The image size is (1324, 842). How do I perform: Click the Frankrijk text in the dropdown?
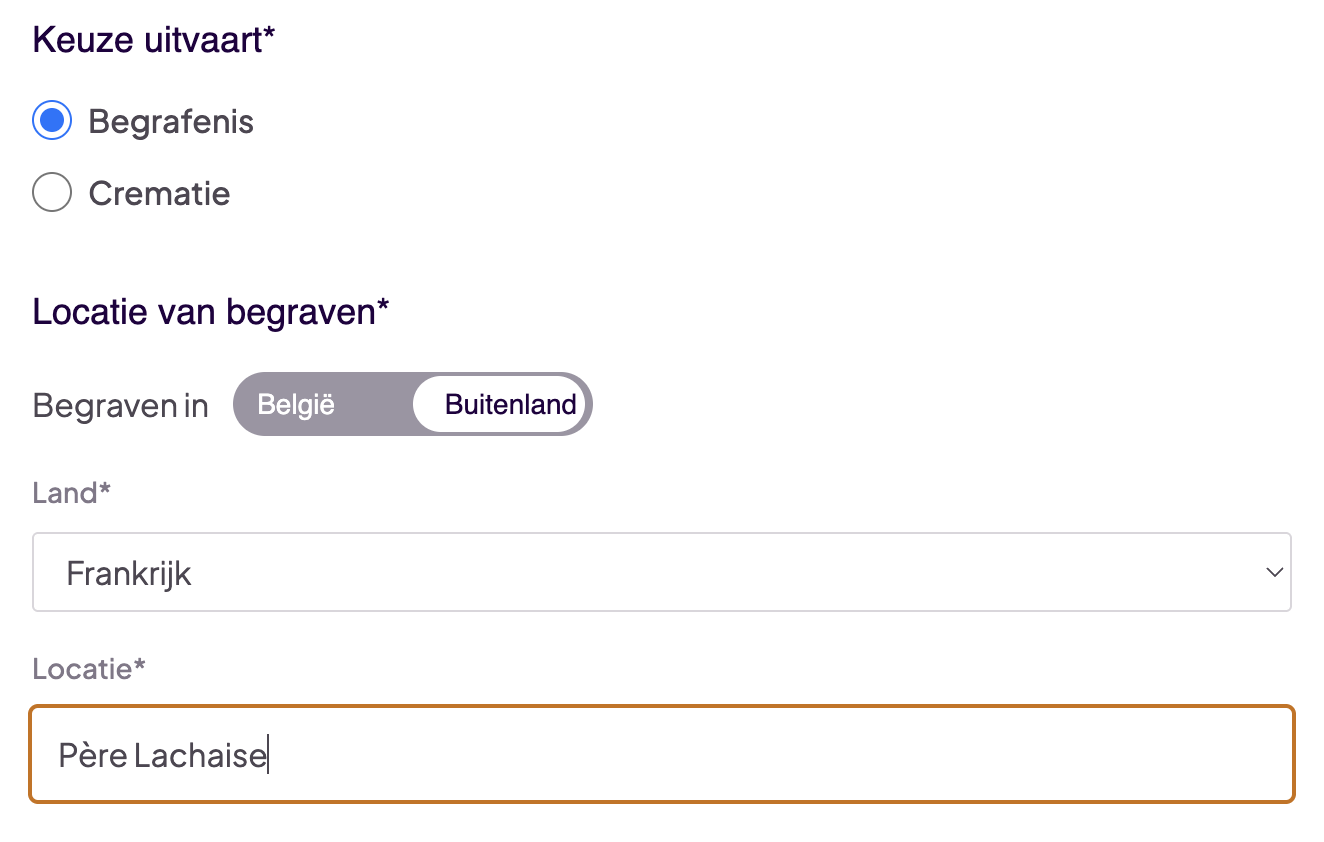(129, 572)
